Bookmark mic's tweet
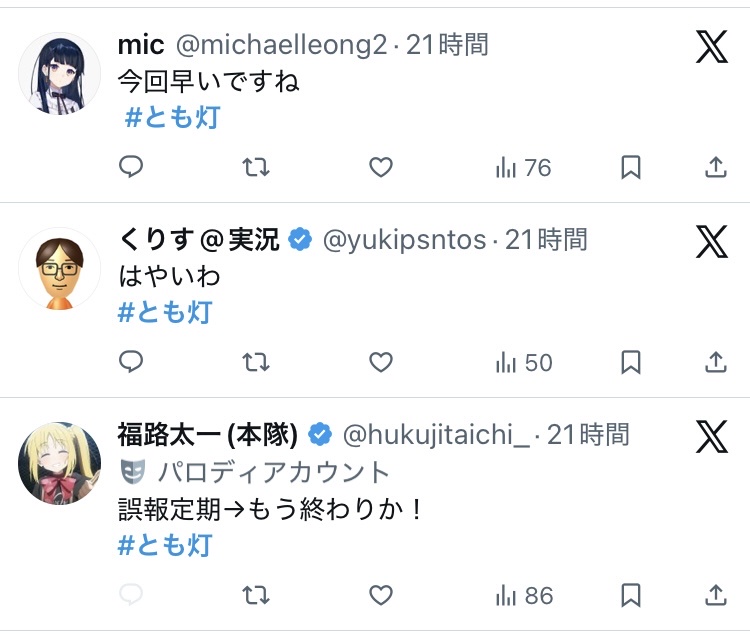 click(630, 167)
